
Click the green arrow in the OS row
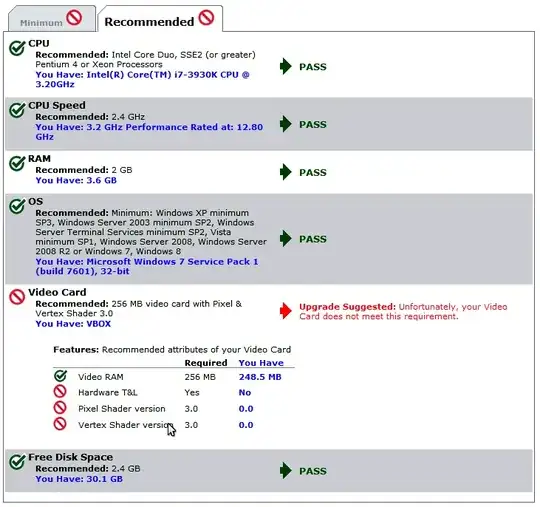(x=285, y=239)
